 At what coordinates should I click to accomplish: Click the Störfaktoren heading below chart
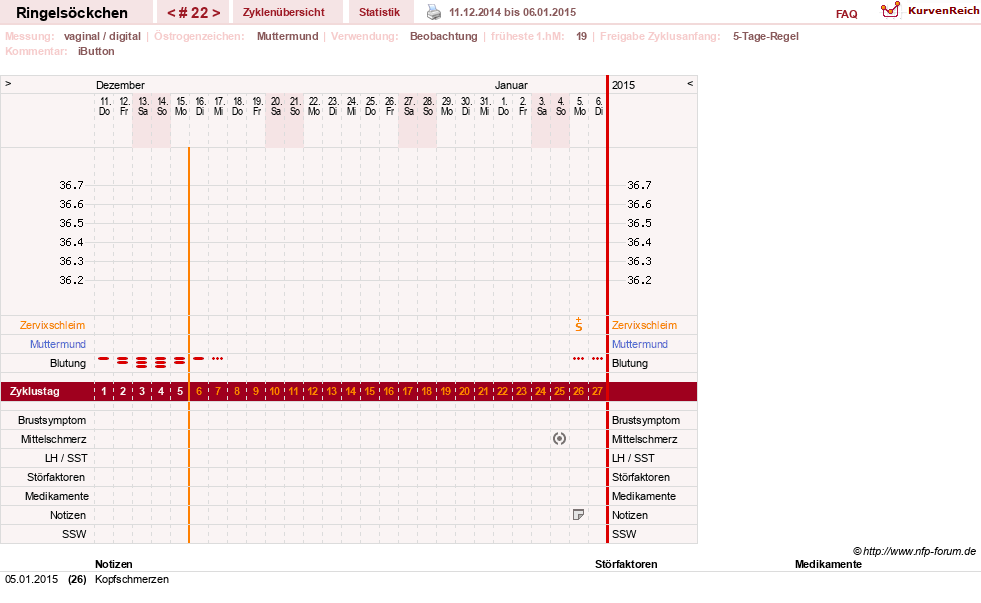tap(626, 564)
